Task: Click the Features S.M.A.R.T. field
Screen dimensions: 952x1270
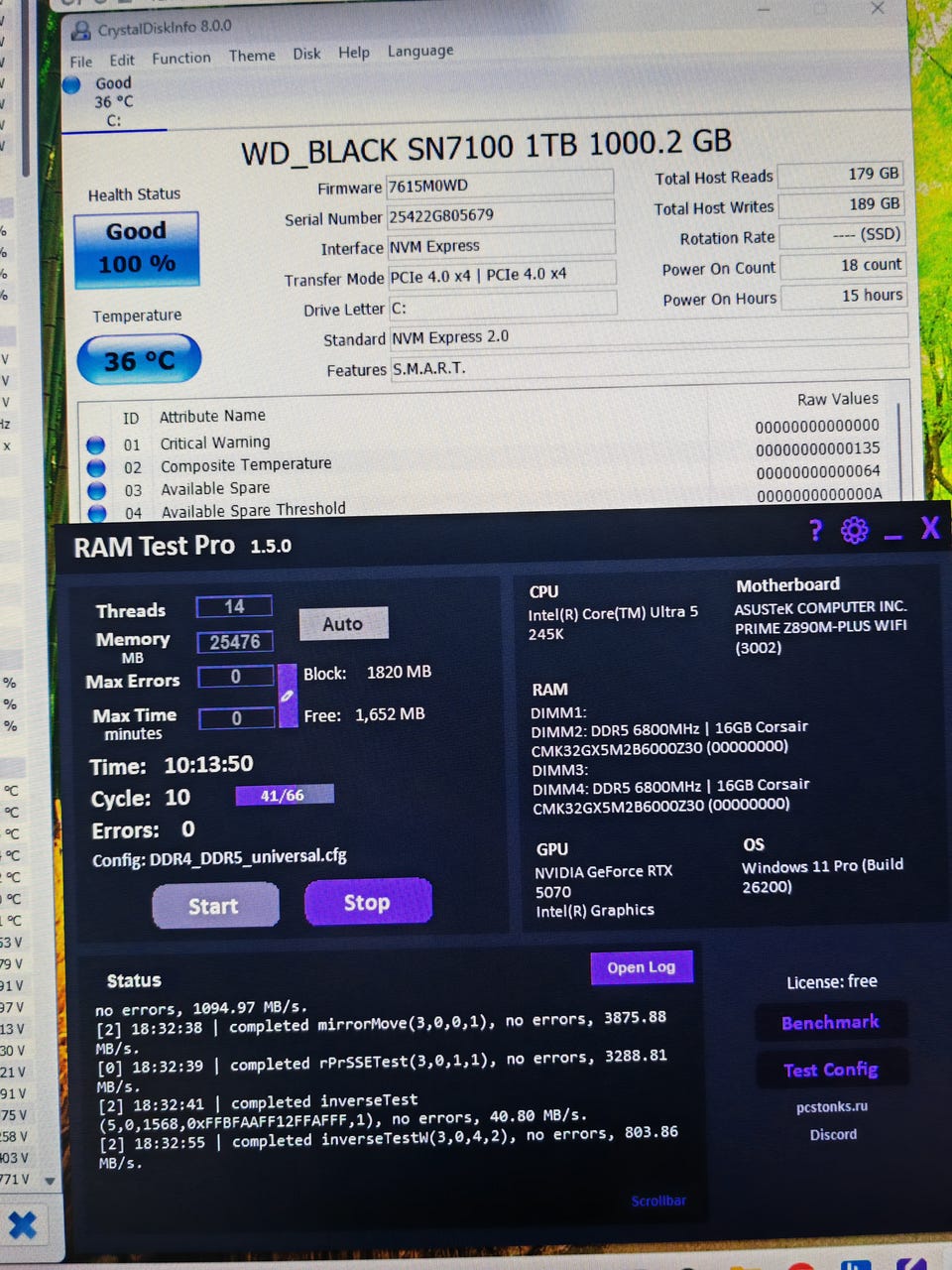Action: point(650,364)
